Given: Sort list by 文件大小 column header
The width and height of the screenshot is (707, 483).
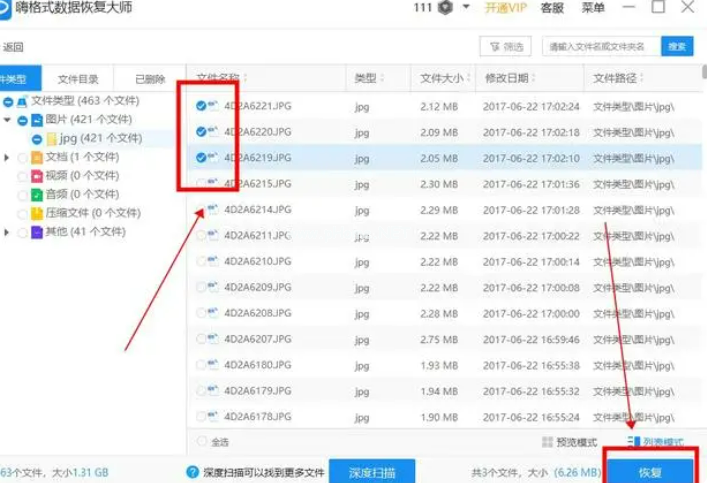Looking at the screenshot, I should 441,78.
